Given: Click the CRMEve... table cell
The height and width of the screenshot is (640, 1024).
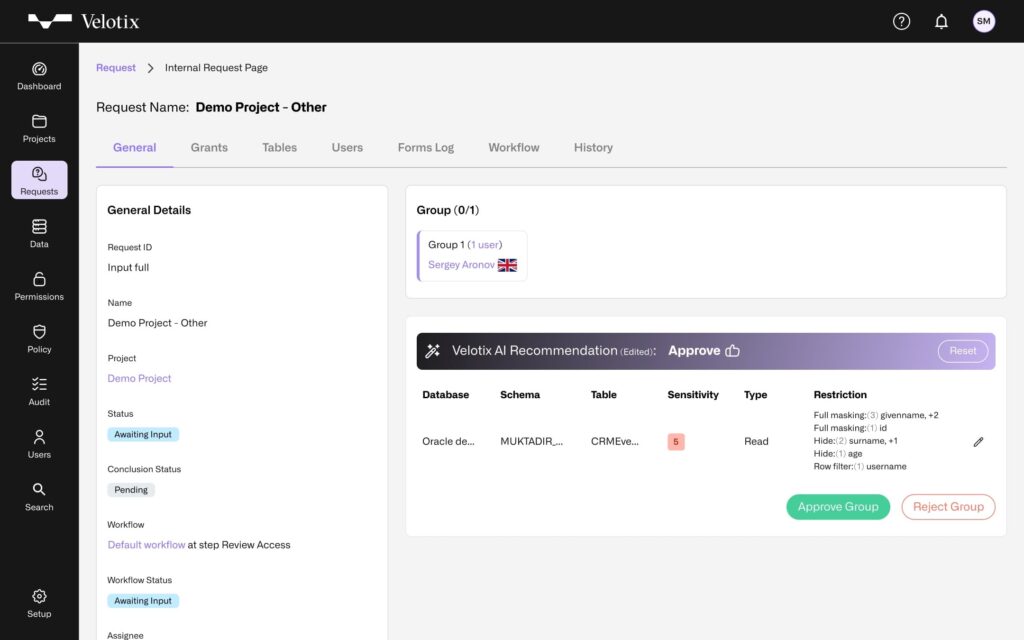Looking at the screenshot, I should coord(615,441).
